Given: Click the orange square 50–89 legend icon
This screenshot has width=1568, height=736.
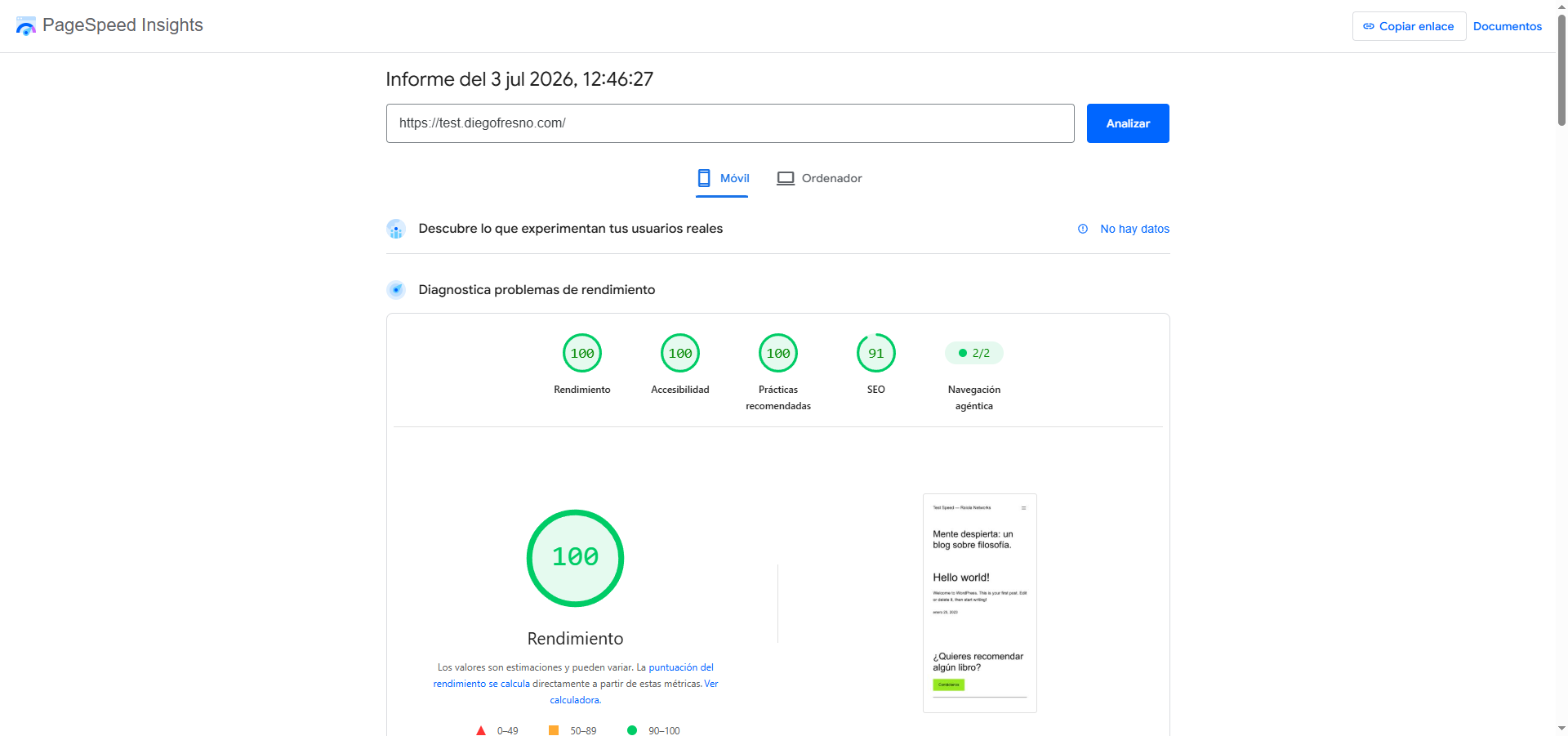Looking at the screenshot, I should (554, 730).
